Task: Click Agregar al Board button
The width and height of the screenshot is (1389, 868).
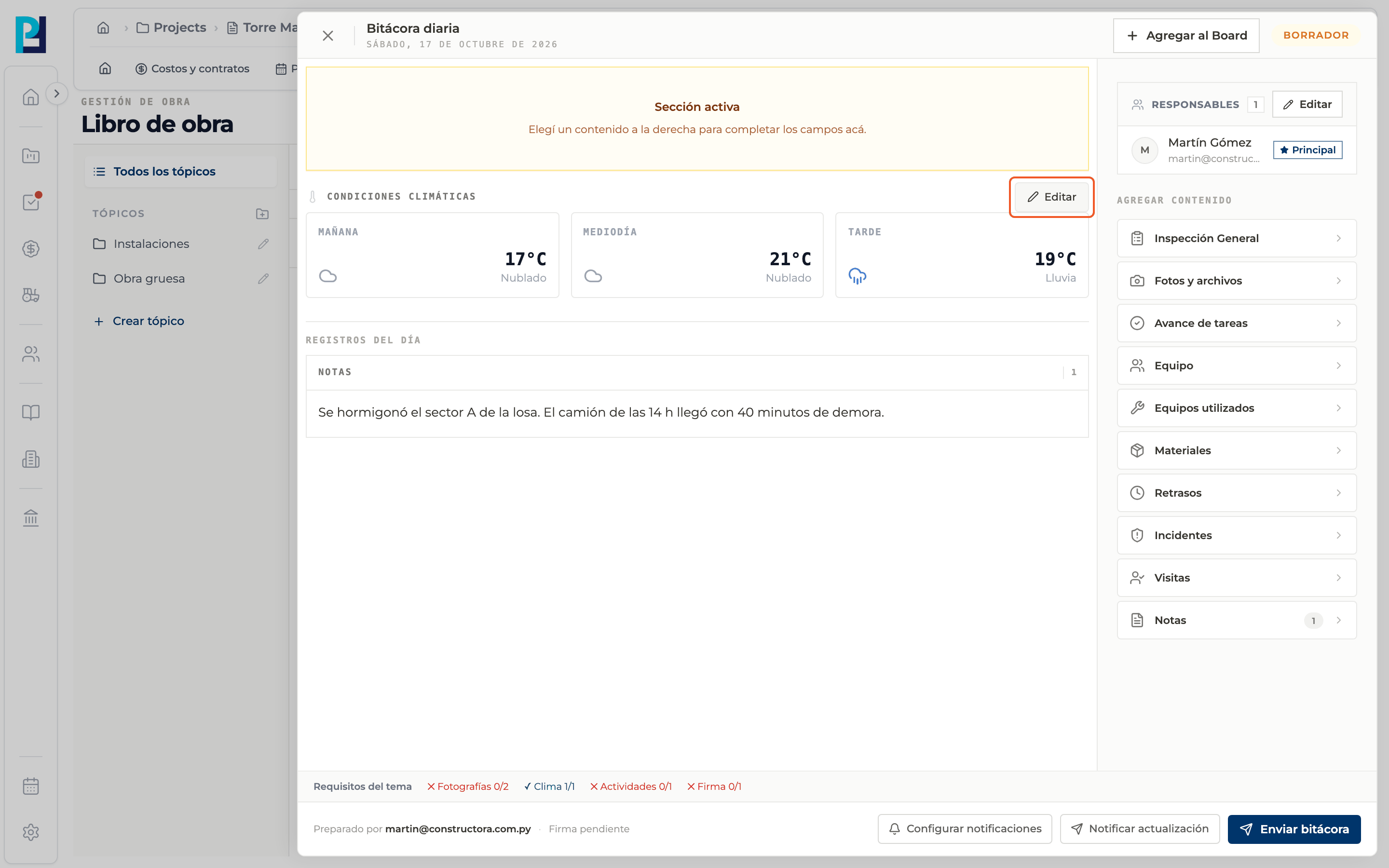Action: pyautogui.click(x=1186, y=36)
